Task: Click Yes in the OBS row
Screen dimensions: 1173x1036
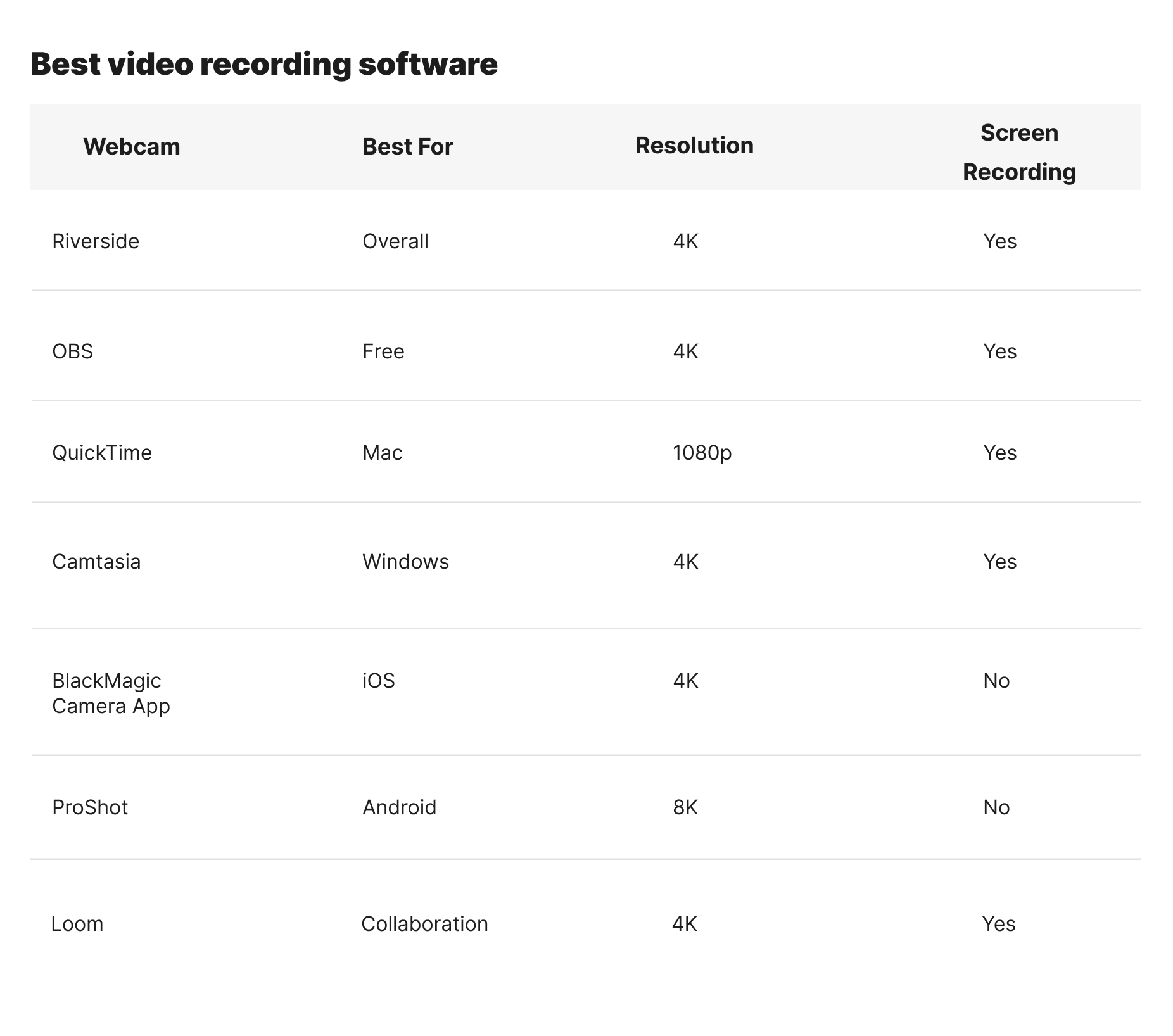Action: pos(999,351)
